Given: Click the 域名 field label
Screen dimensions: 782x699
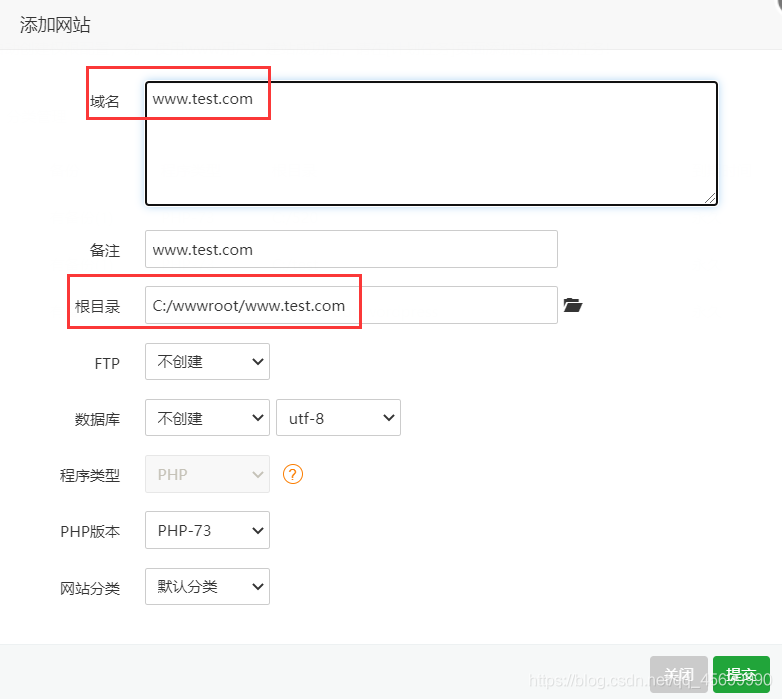Looking at the screenshot, I should pos(105,102).
